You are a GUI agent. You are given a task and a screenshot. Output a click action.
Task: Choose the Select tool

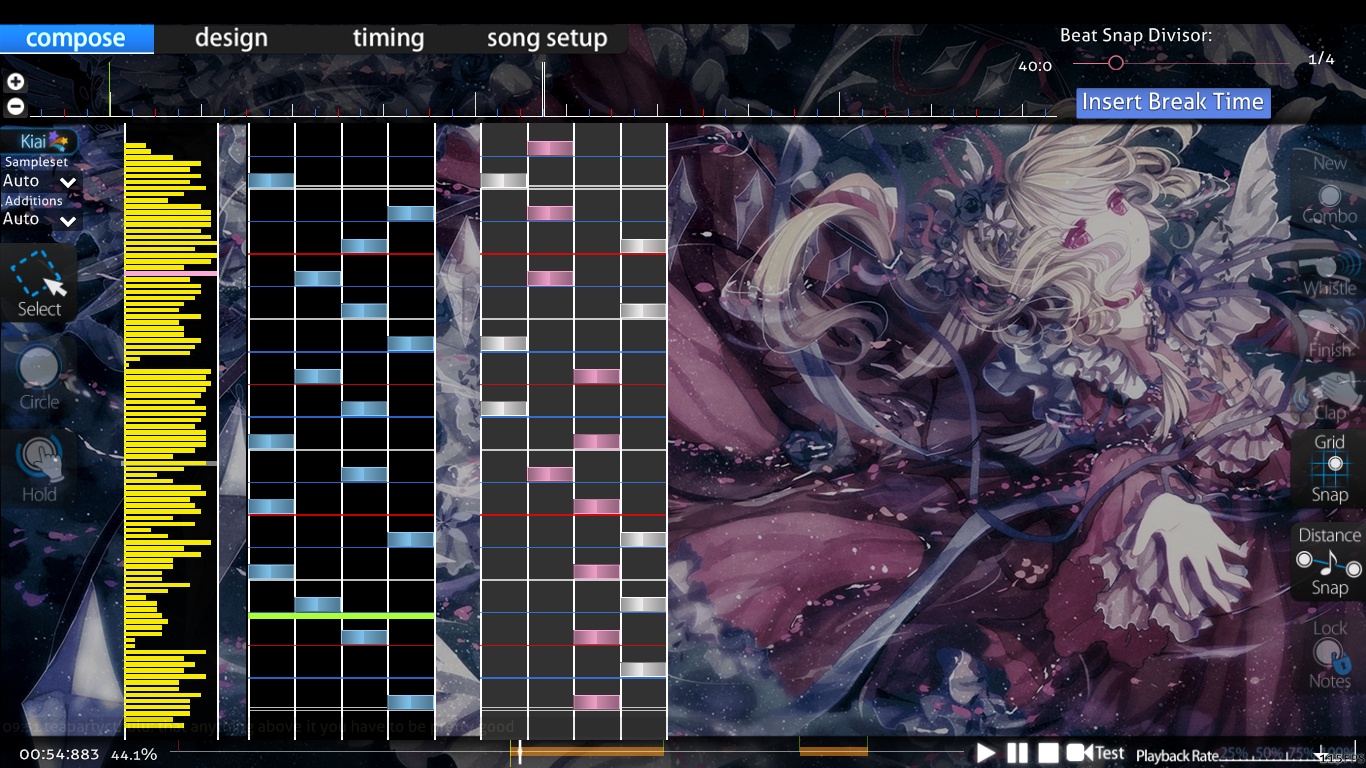click(40, 283)
